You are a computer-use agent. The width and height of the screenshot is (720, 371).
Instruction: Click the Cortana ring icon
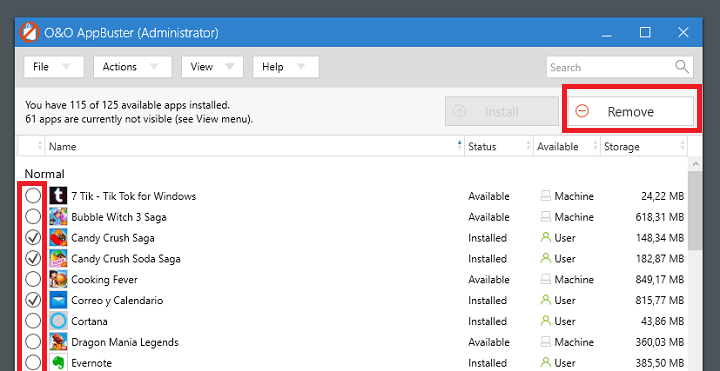pyautogui.click(x=58, y=321)
